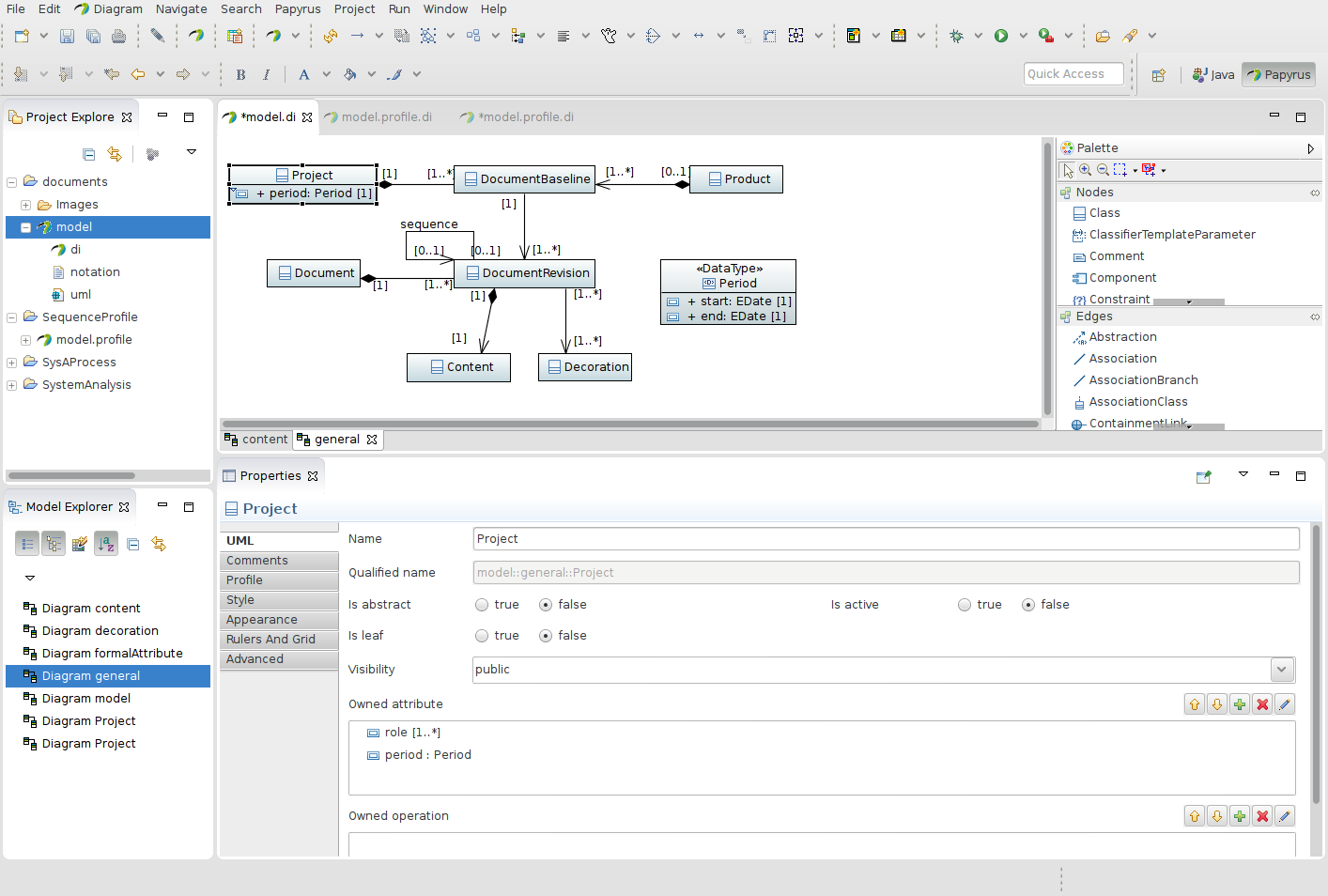This screenshot has width=1328, height=896.
Task: Collapse the documents folder
Action: [x=11, y=182]
